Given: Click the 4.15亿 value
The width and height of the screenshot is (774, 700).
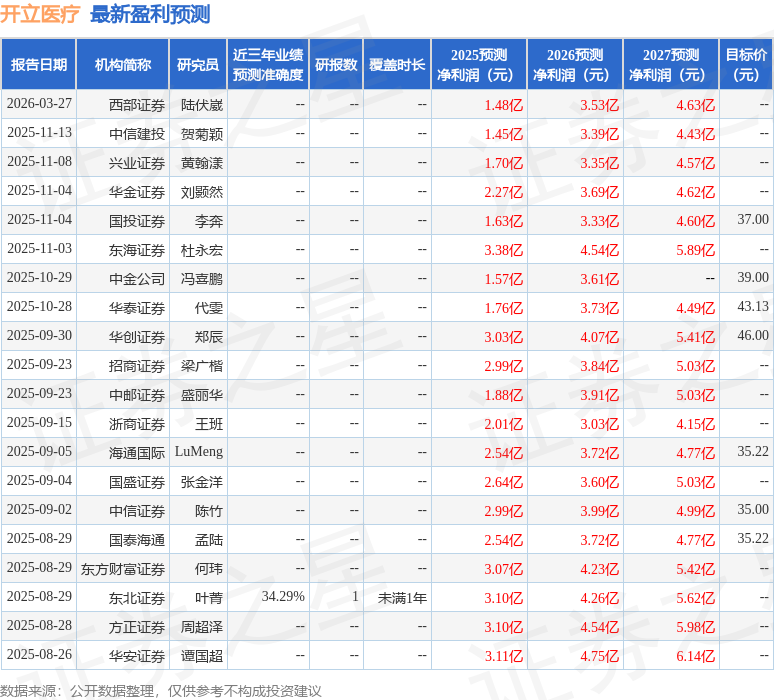Looking at the screenshot, I should click(696, 425).
